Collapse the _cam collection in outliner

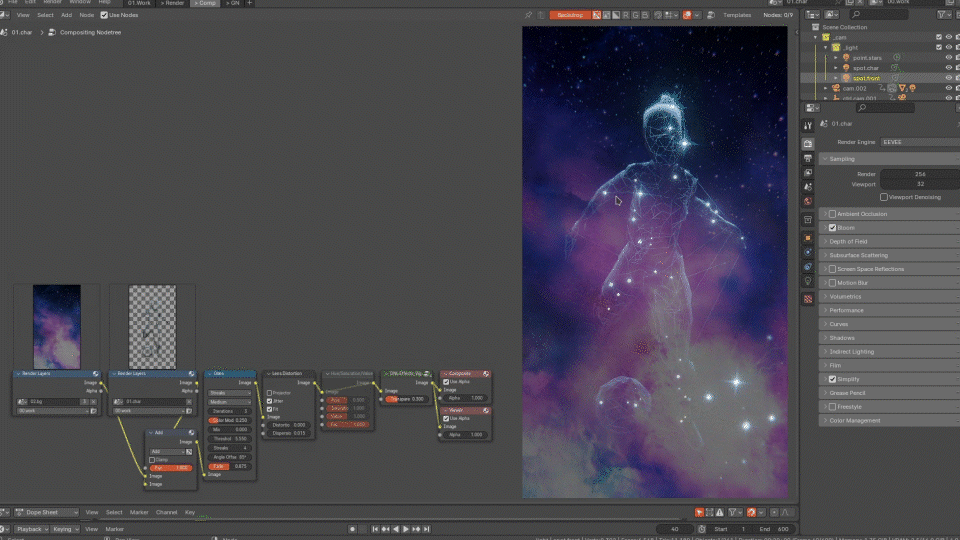816,37
